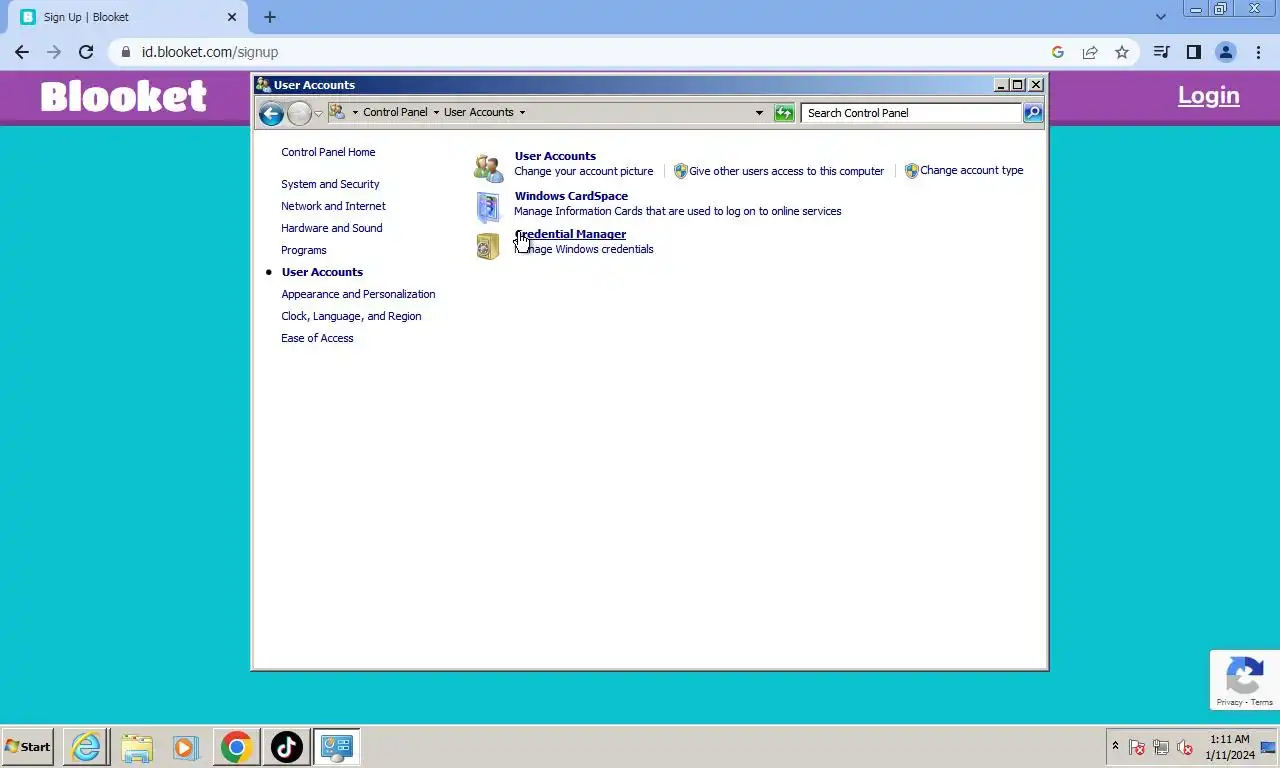Click the Credential Manager safe icon
Screen dimensions: 1280x768
[488, 246]
